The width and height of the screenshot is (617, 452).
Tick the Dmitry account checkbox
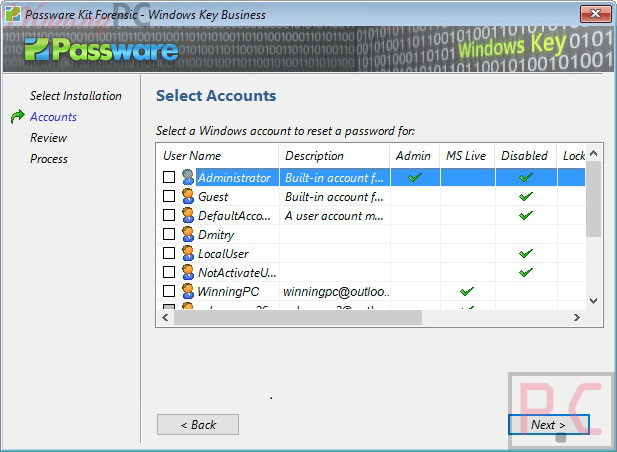(x=169, y=234)
